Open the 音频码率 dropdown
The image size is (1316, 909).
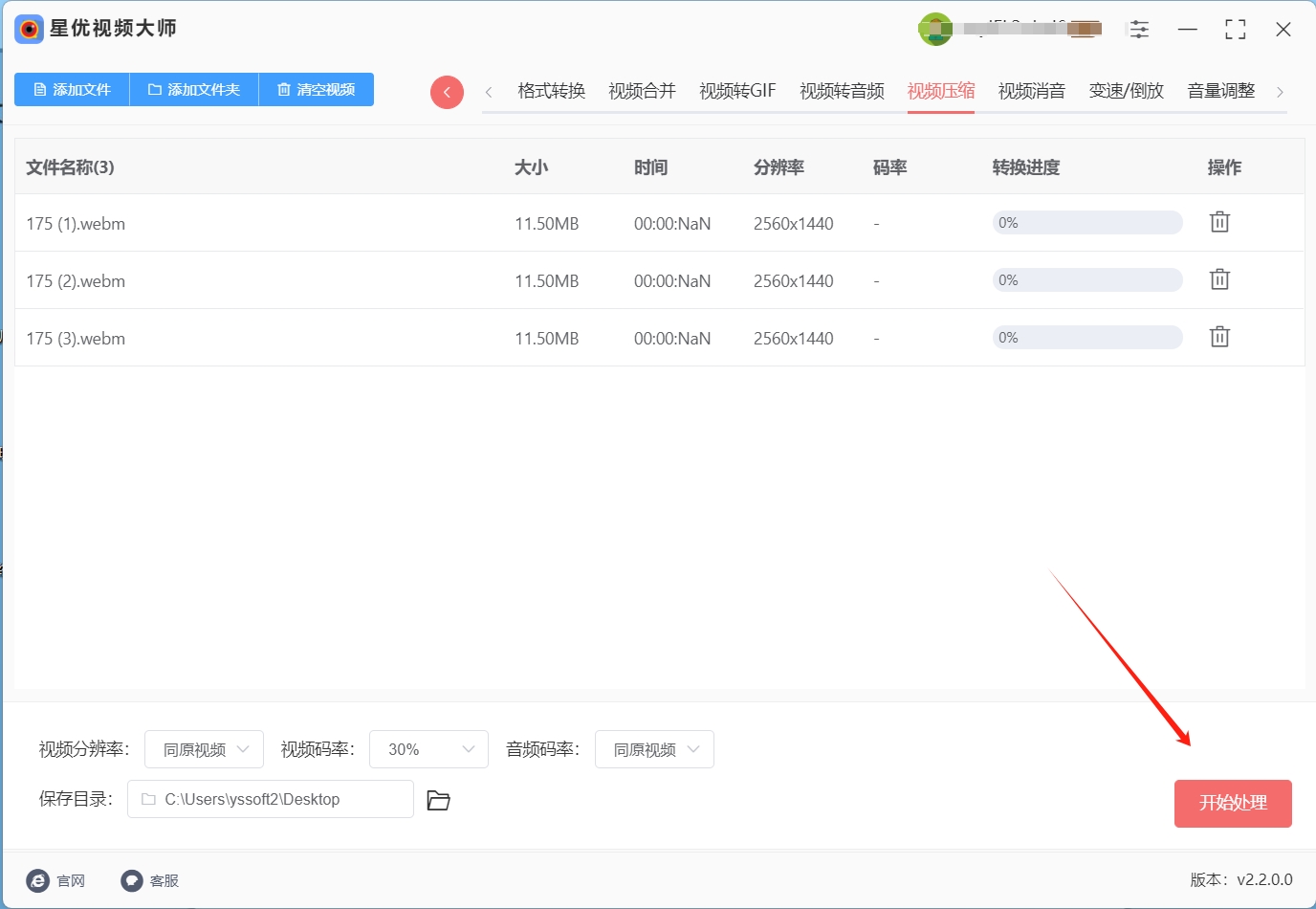pyautogui.click(x=653, y=749)
